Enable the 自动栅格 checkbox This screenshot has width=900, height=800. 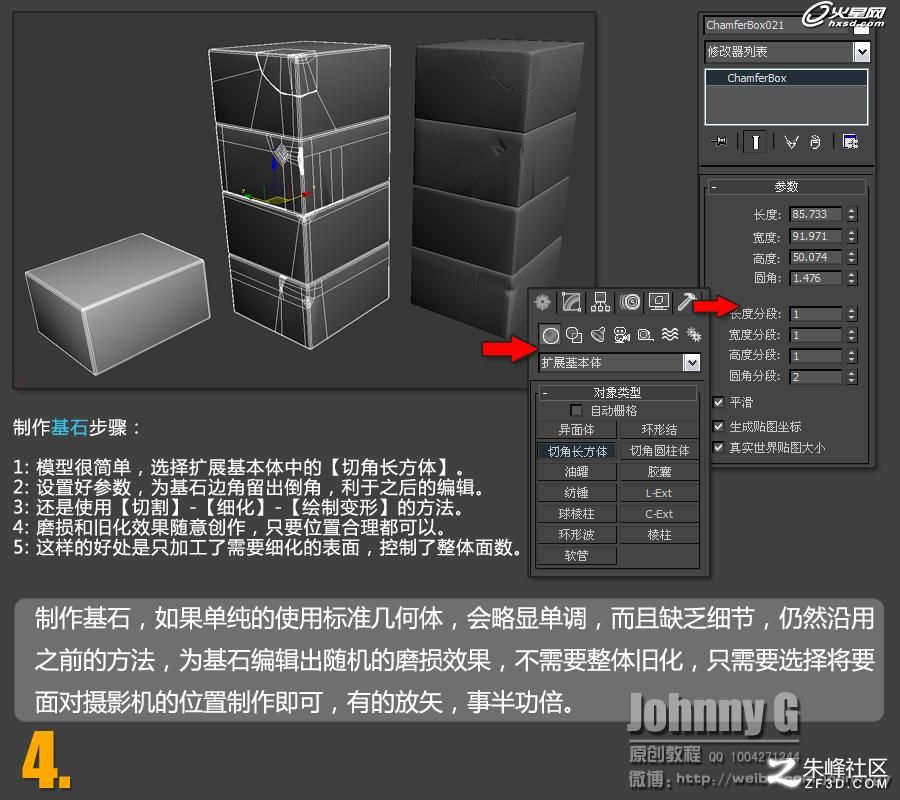coord(576,410)
